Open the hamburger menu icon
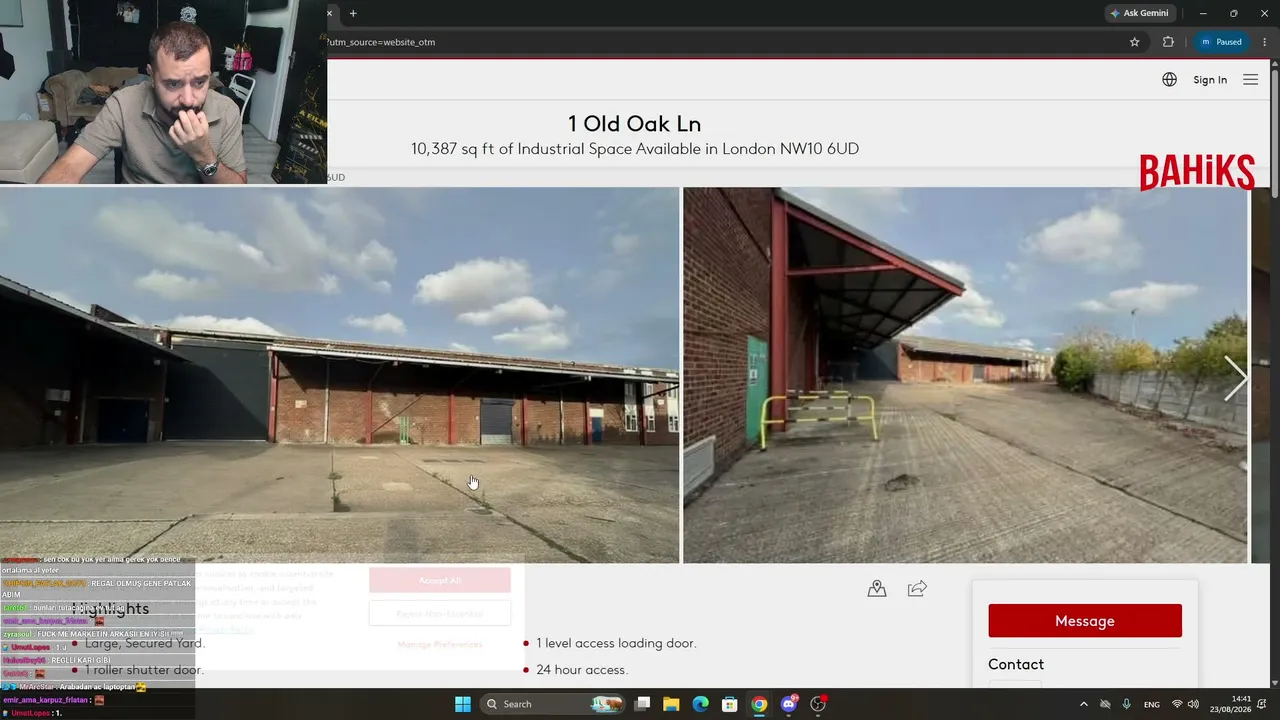Image resolution: width=1280 pixels, height=720 pixels. 1250,80
